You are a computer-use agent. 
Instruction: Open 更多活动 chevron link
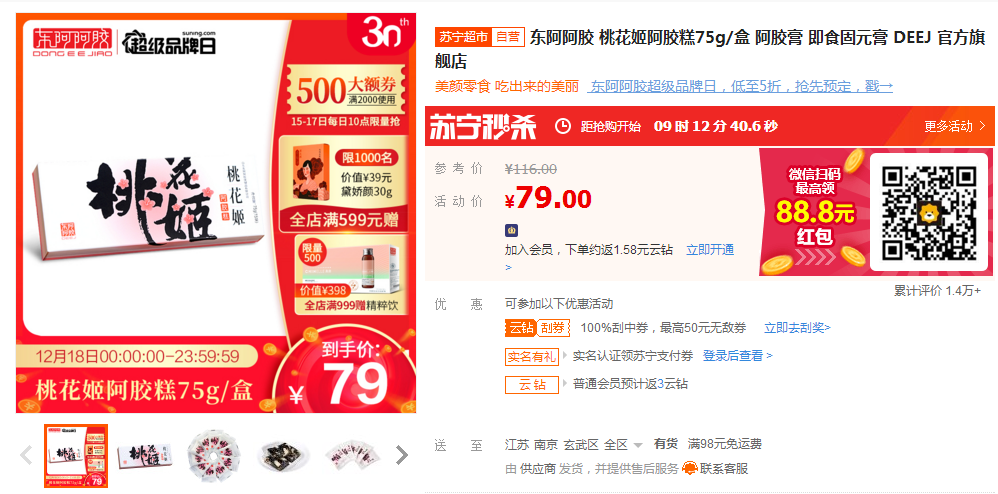click(955, 126)
